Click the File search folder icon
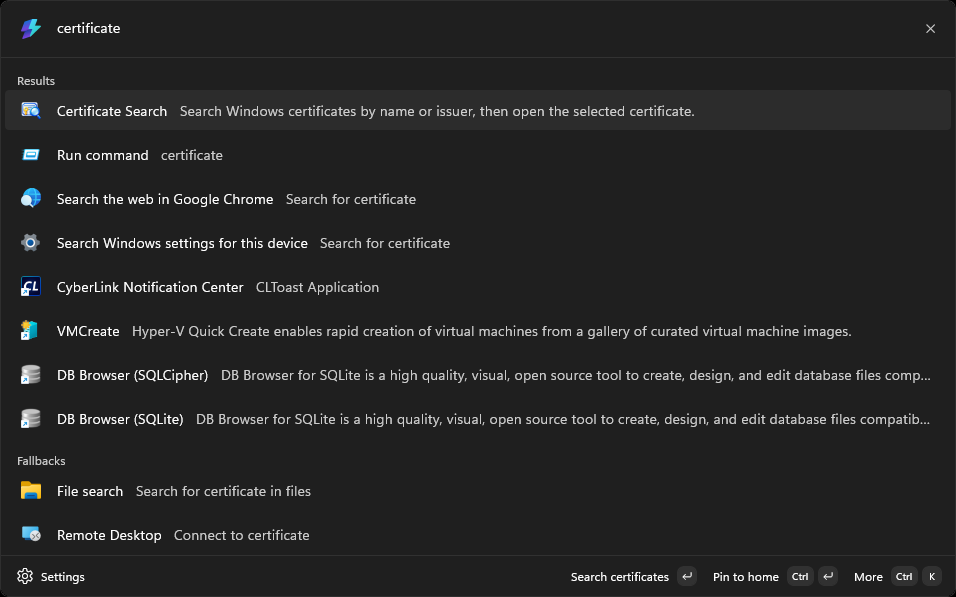 click(x=30, y=491)
